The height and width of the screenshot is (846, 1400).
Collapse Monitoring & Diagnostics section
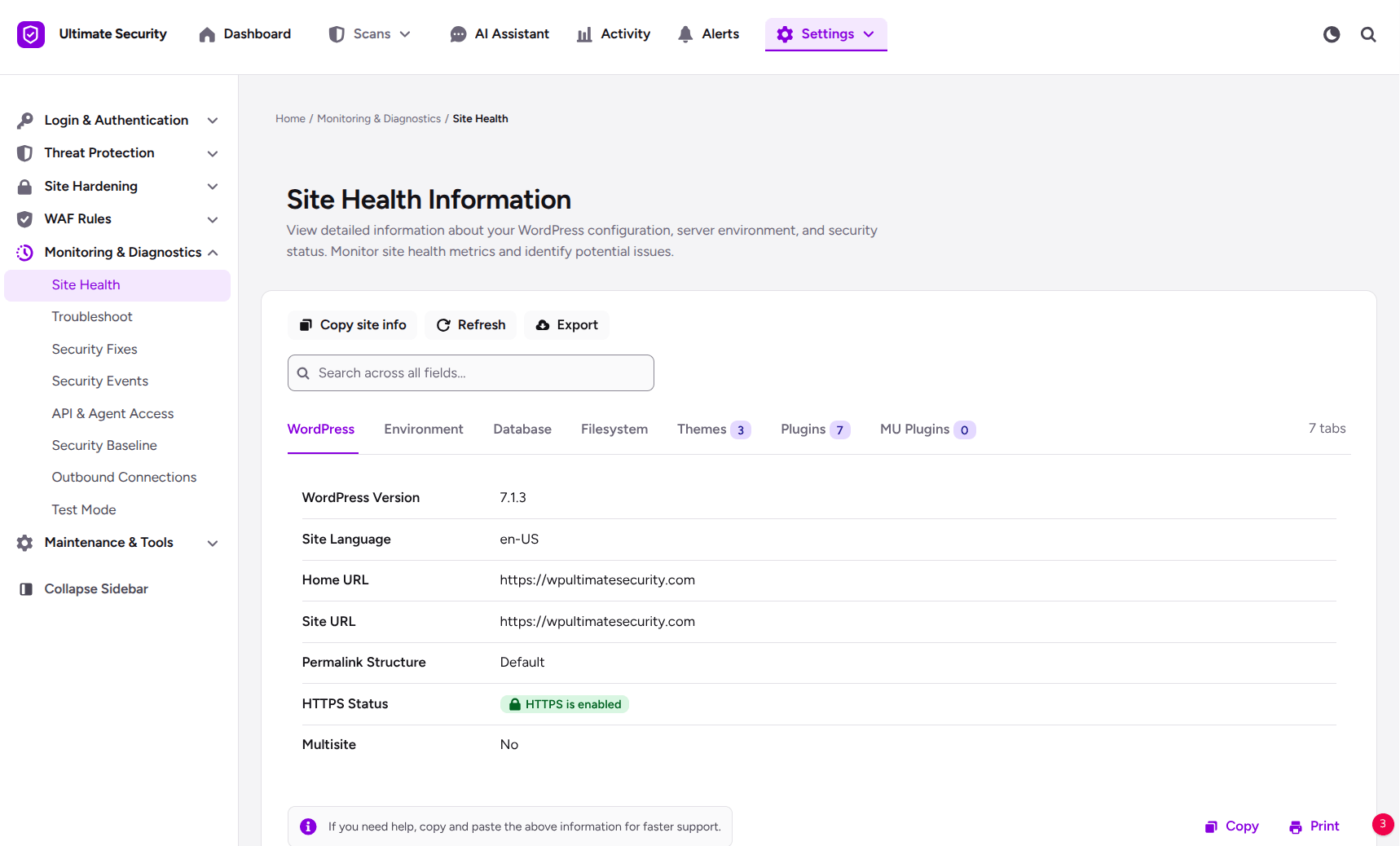click(x=118, y=253)
